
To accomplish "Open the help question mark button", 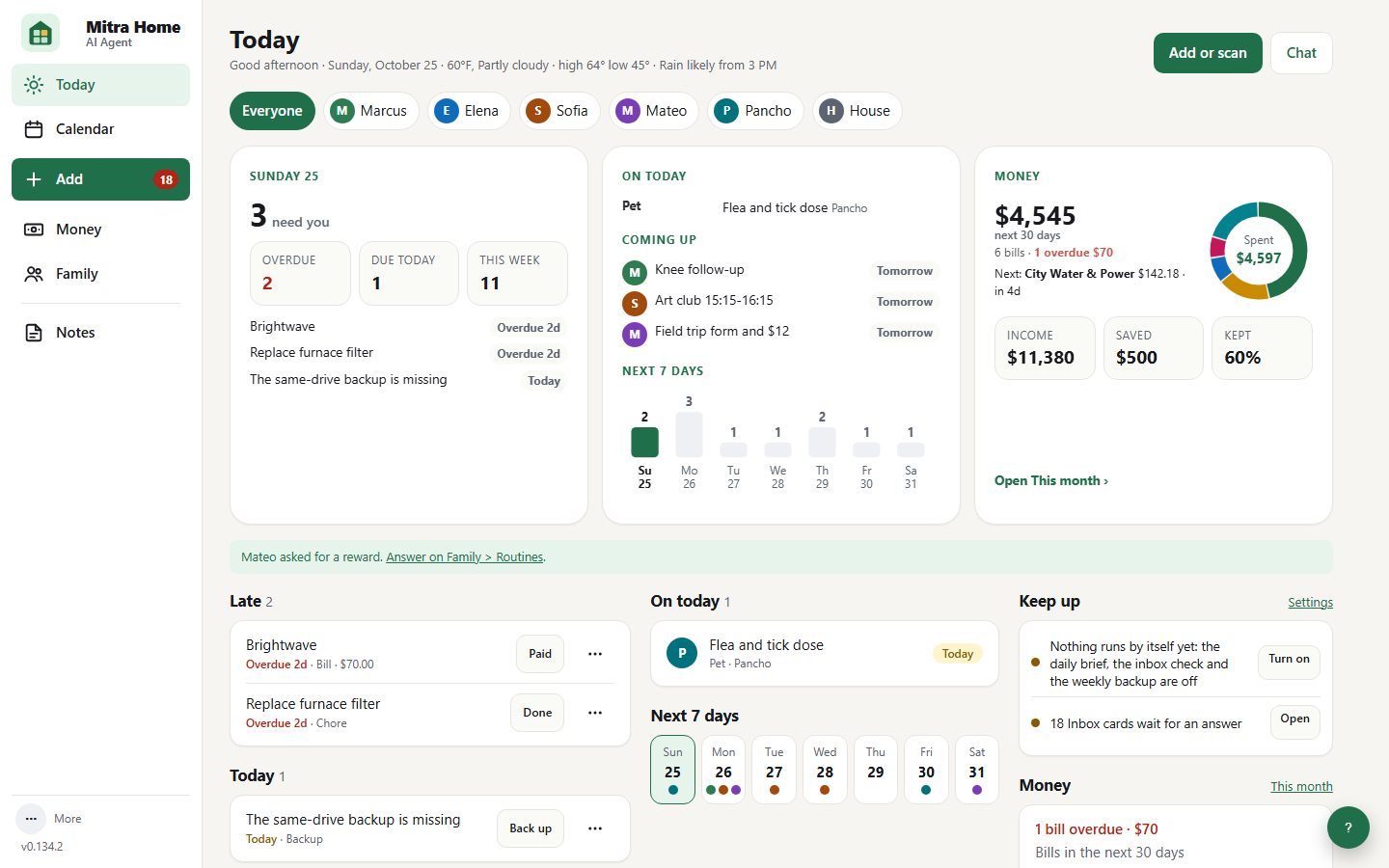I will coord(1348,827).
